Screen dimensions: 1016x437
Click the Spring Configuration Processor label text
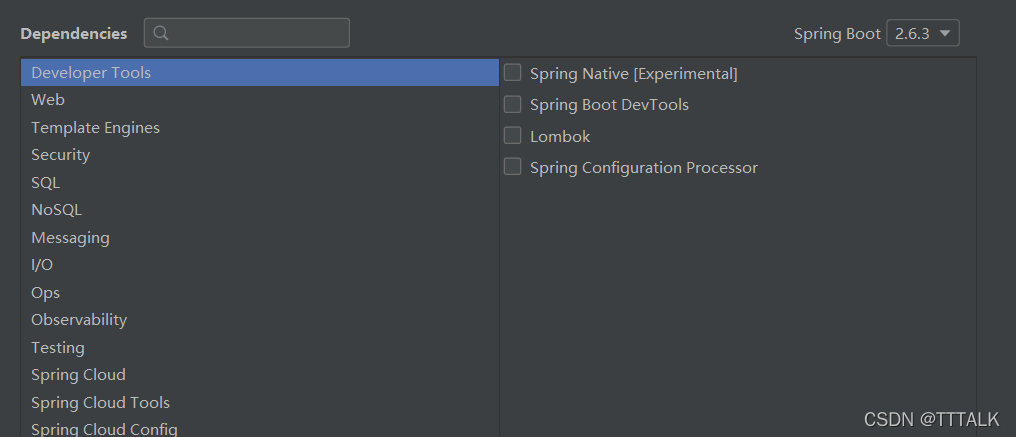click(x=643, y=168)
